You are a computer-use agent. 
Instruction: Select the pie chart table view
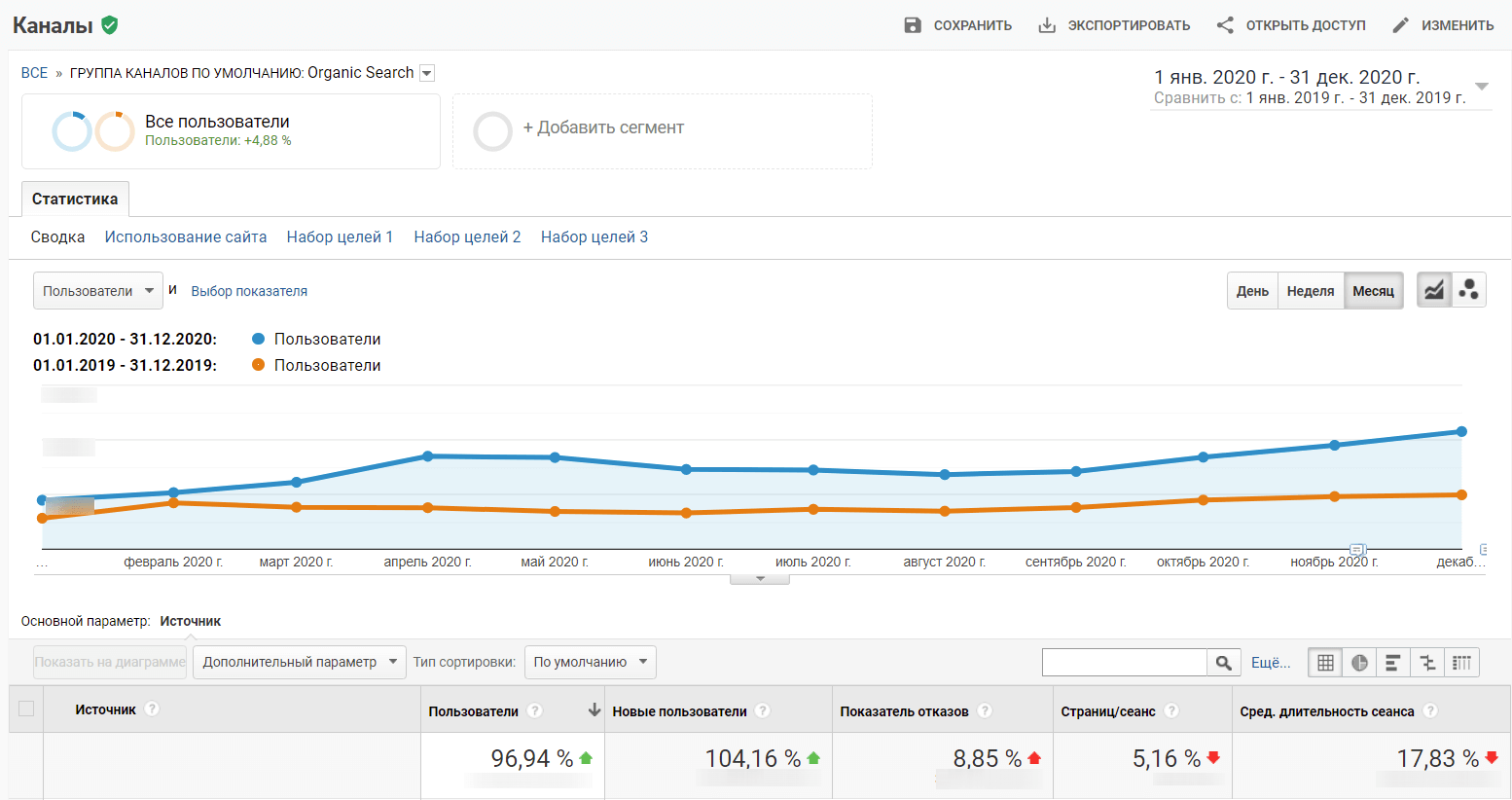pos(1359,663)
